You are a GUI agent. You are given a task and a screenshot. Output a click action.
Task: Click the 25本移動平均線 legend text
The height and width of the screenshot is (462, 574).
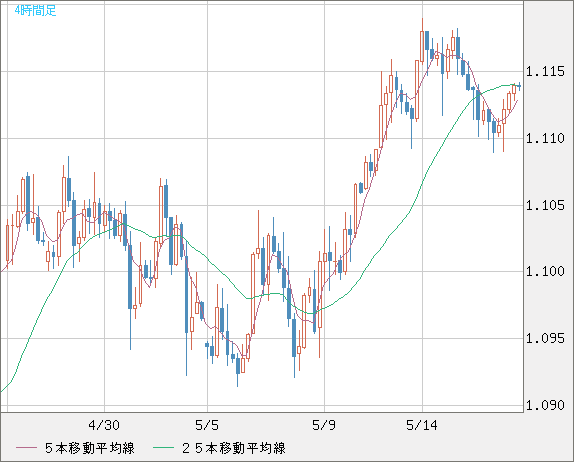[x=234, y=448]
